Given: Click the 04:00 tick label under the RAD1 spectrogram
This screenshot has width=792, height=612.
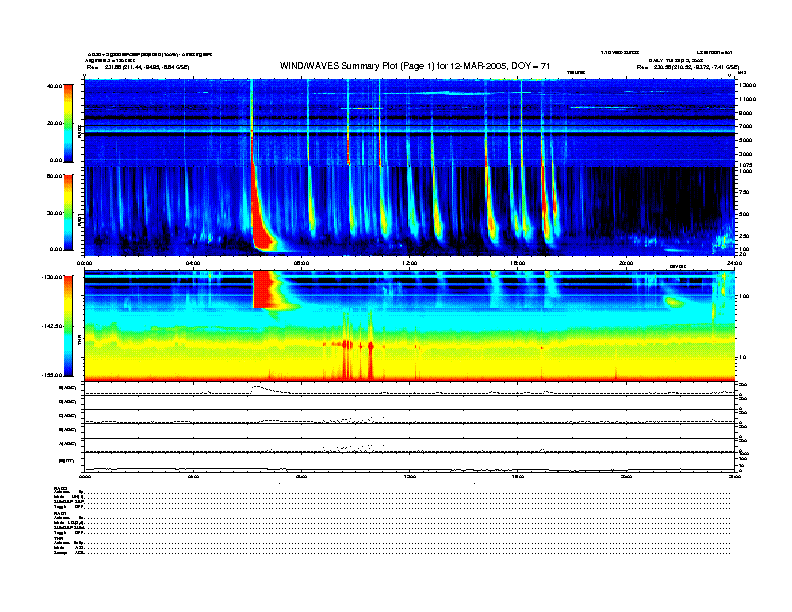Looking at the screenshot, I should pyautogui.click(x=193, y=263).
